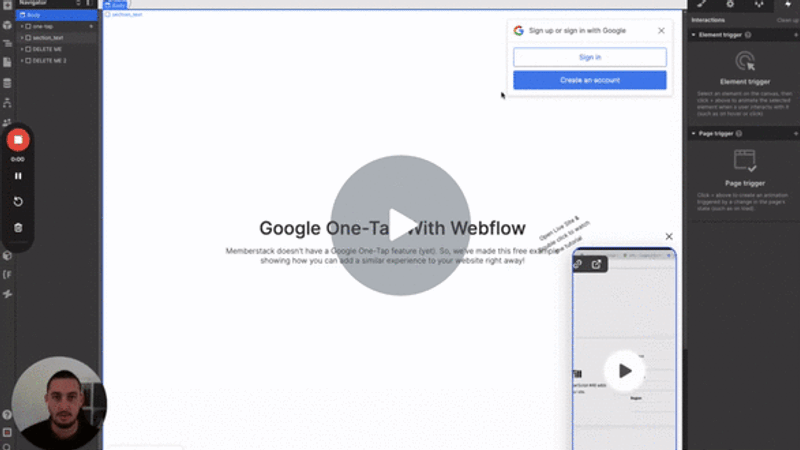This screenshot has height=450, width=800.
Task: Collapse the Page trigger section
Action: coord(693,133)
